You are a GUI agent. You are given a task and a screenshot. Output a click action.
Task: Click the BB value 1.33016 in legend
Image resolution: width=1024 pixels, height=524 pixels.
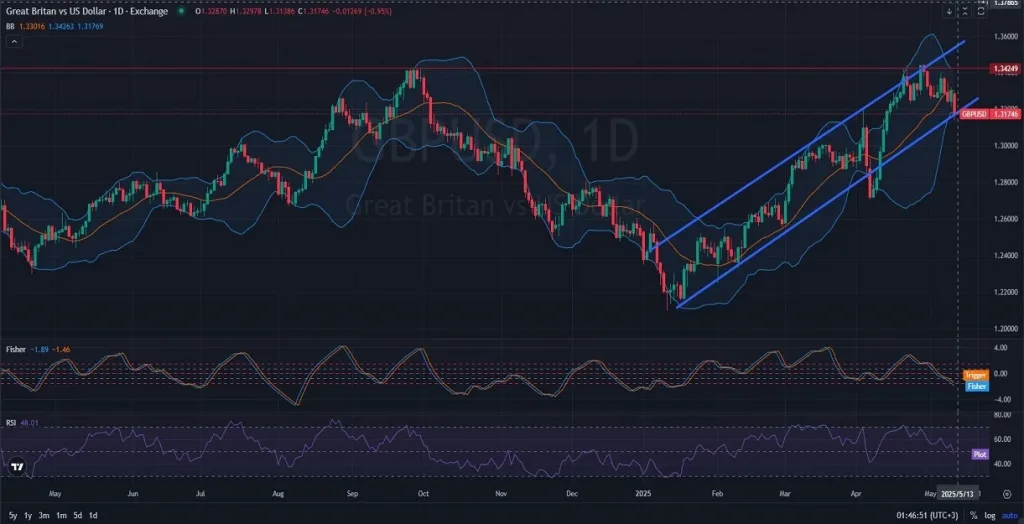(34, 26)
